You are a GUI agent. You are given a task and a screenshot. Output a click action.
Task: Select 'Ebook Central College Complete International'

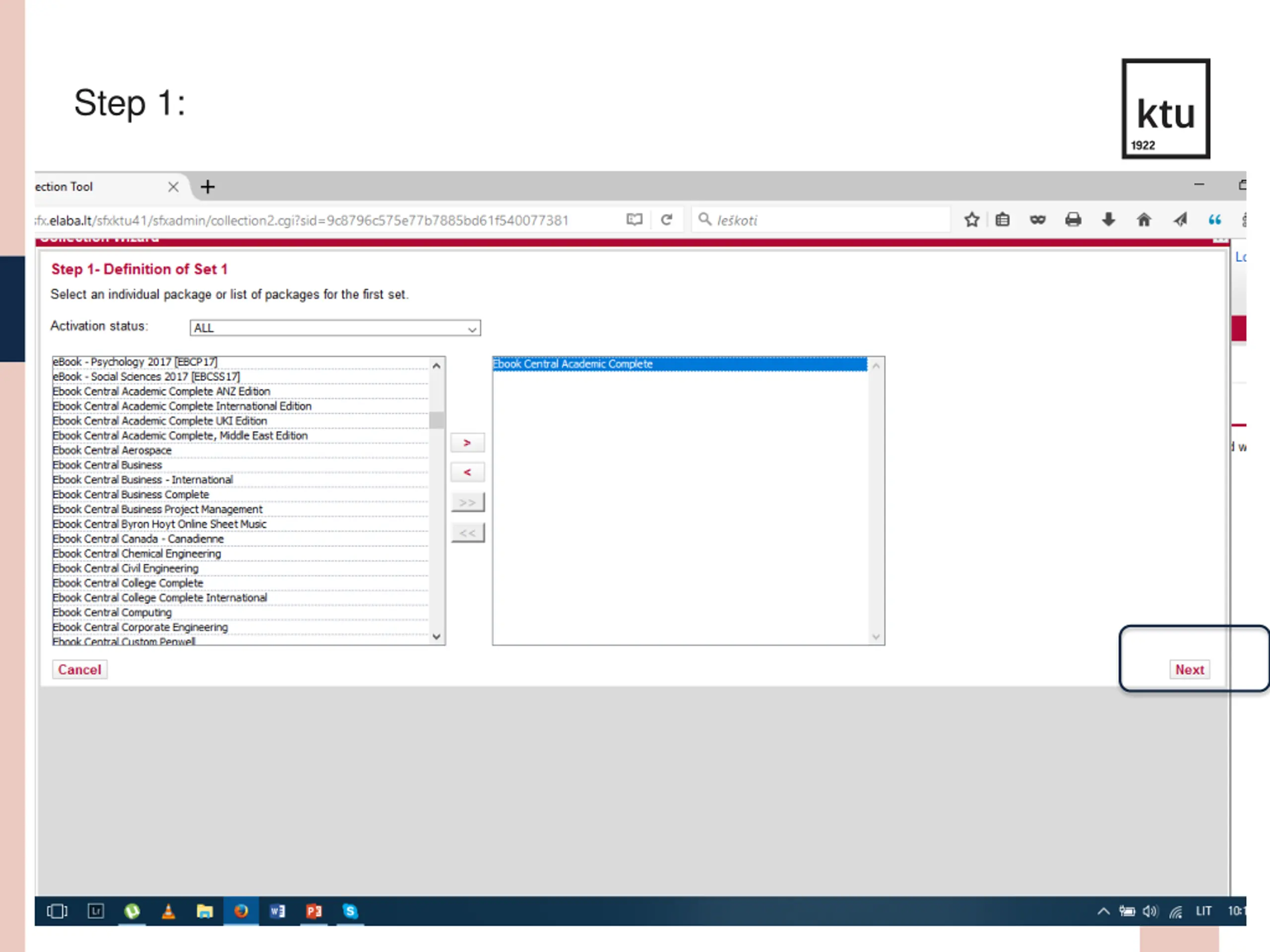tap(240, 598)
